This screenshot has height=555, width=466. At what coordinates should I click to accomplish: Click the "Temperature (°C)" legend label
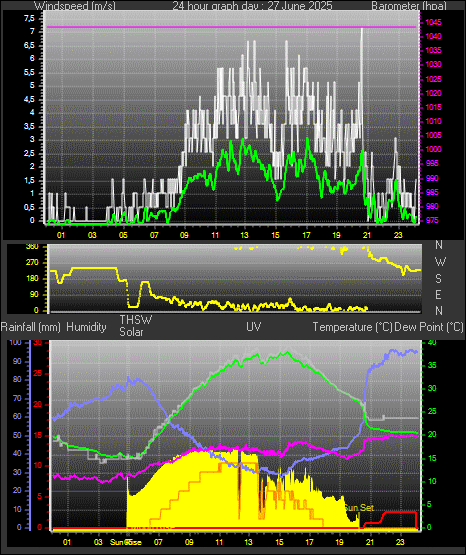(x=352, y=327)
